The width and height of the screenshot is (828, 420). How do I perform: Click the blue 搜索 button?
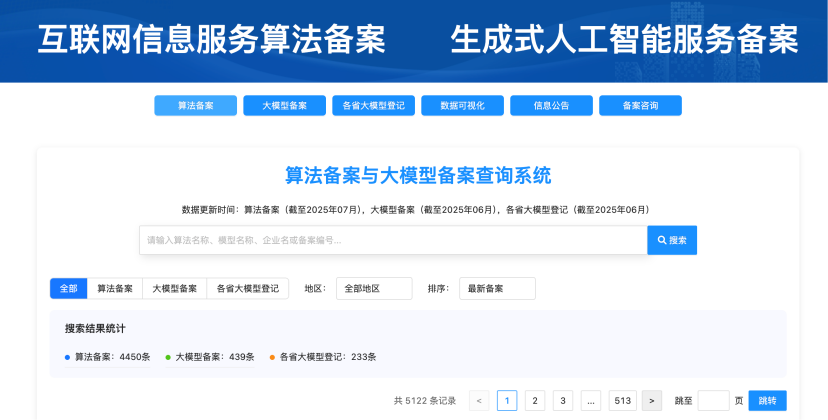(672, 240)
